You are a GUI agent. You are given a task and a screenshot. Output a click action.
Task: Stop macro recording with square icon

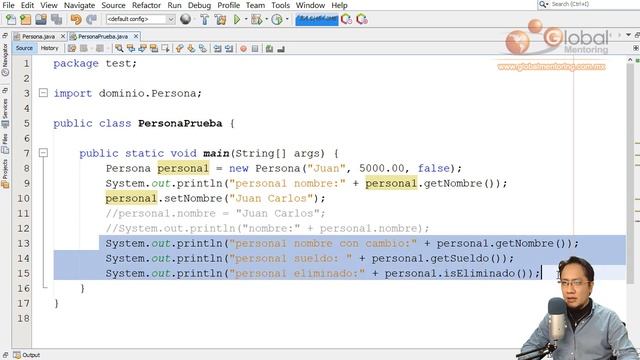point(255,49)
